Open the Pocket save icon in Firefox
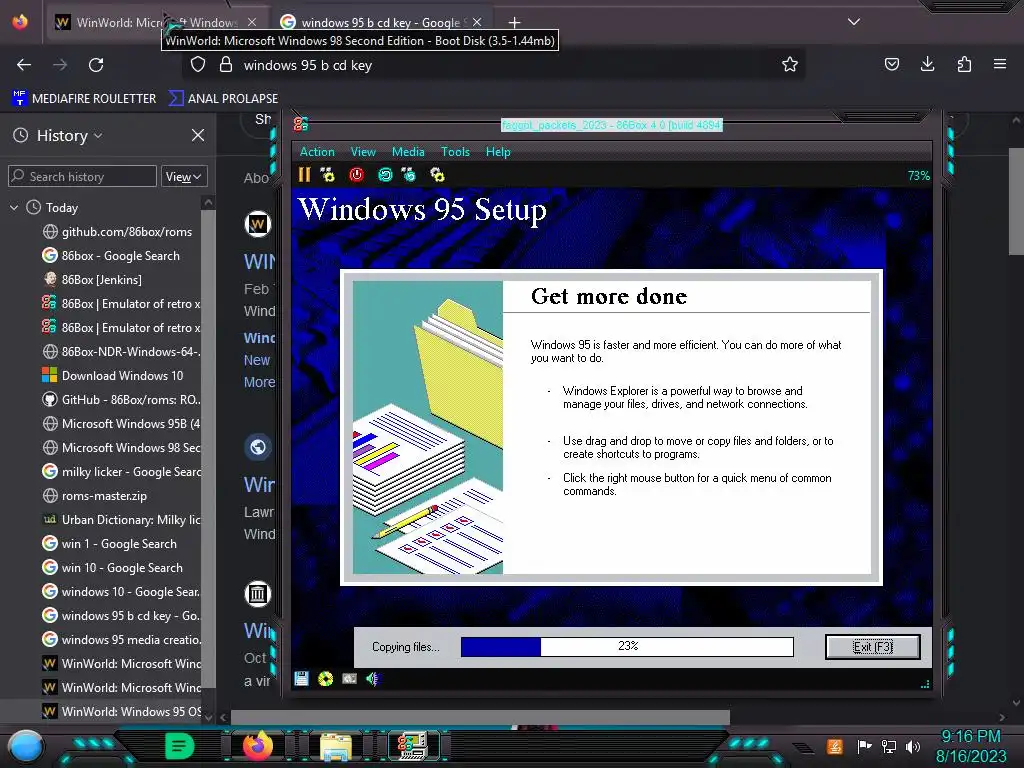This screenshot has width=1024, height=768. (x=891, y=64)
